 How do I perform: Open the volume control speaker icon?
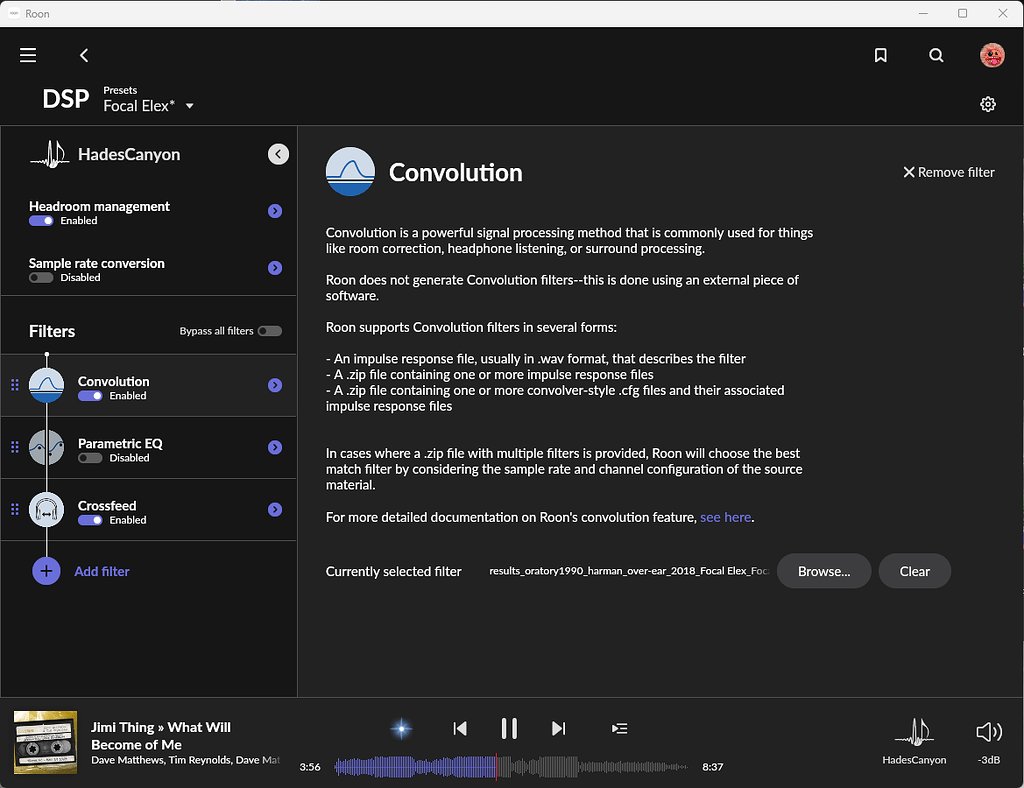pos(986,729)
